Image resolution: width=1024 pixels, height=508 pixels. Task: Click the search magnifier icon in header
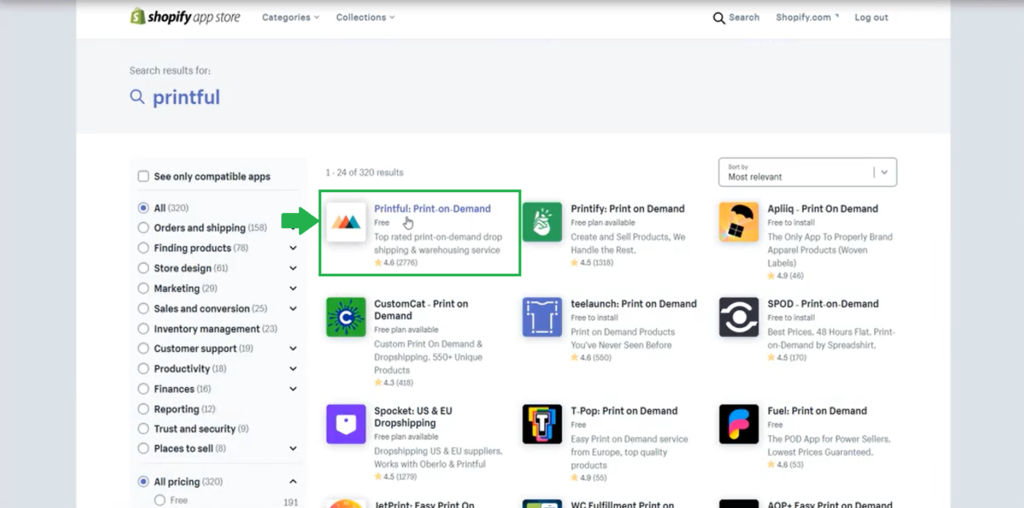tap(719, 18)
